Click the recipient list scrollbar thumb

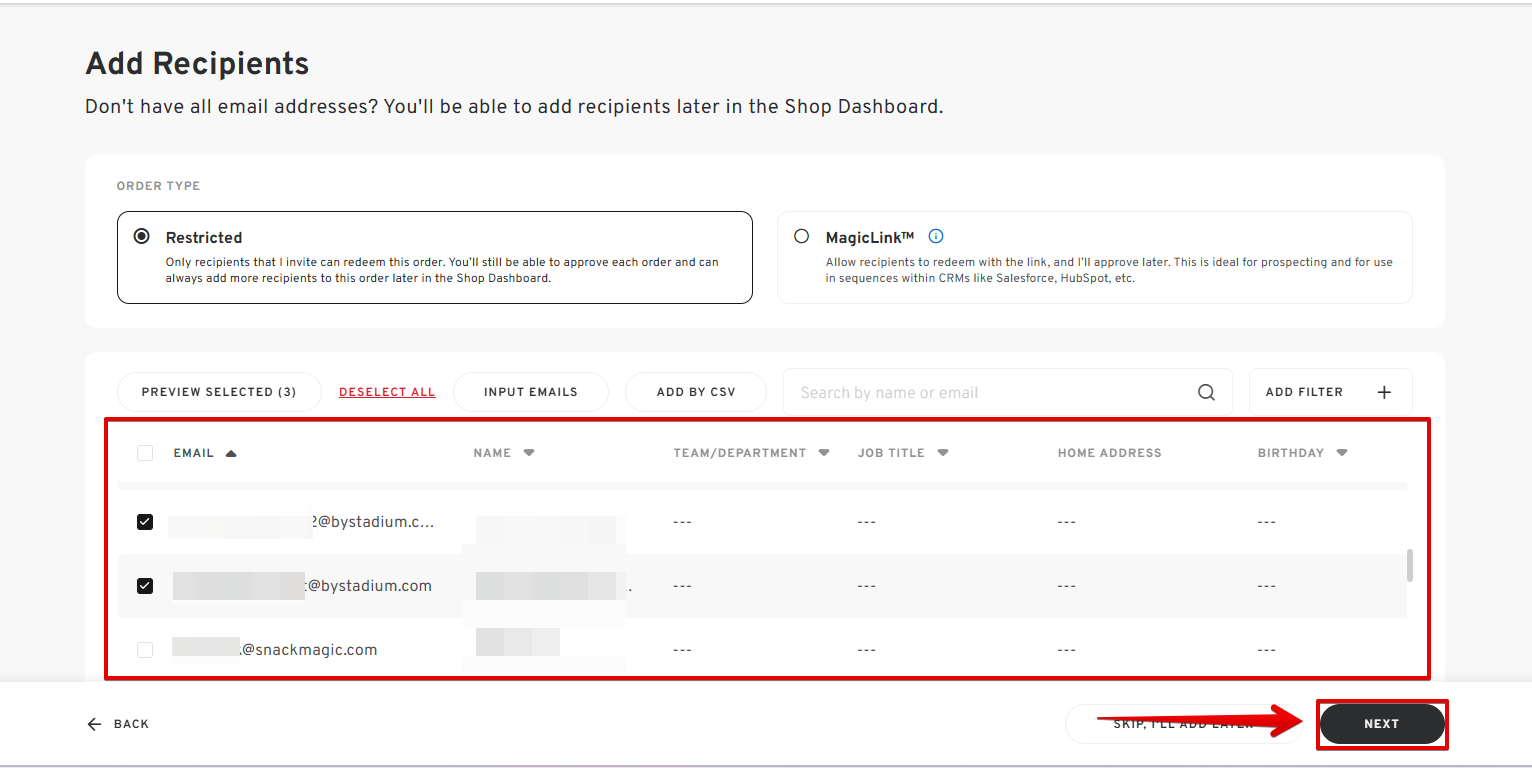point(1410,565)
